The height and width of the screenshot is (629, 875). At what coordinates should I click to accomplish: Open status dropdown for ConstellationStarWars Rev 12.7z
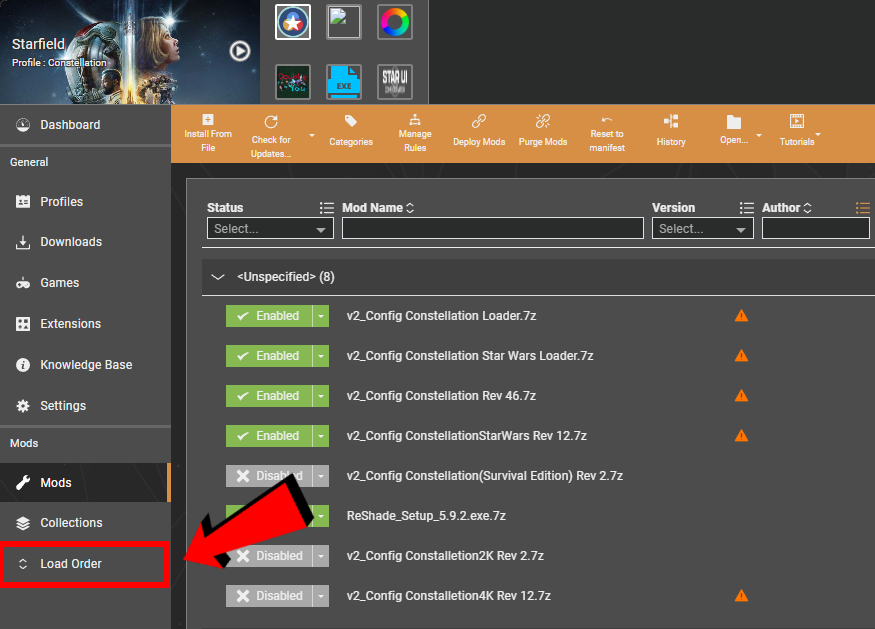(x=321, y=436)
